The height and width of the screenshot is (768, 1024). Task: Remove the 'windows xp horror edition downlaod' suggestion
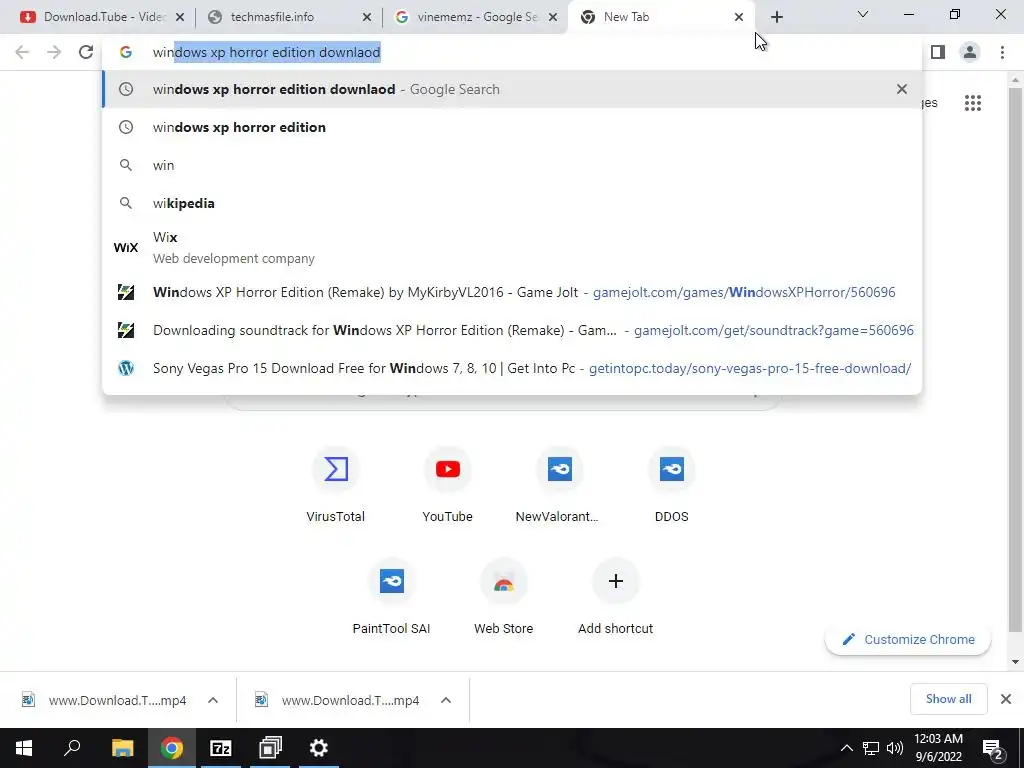pyautogui.click(x=902, y=89)
